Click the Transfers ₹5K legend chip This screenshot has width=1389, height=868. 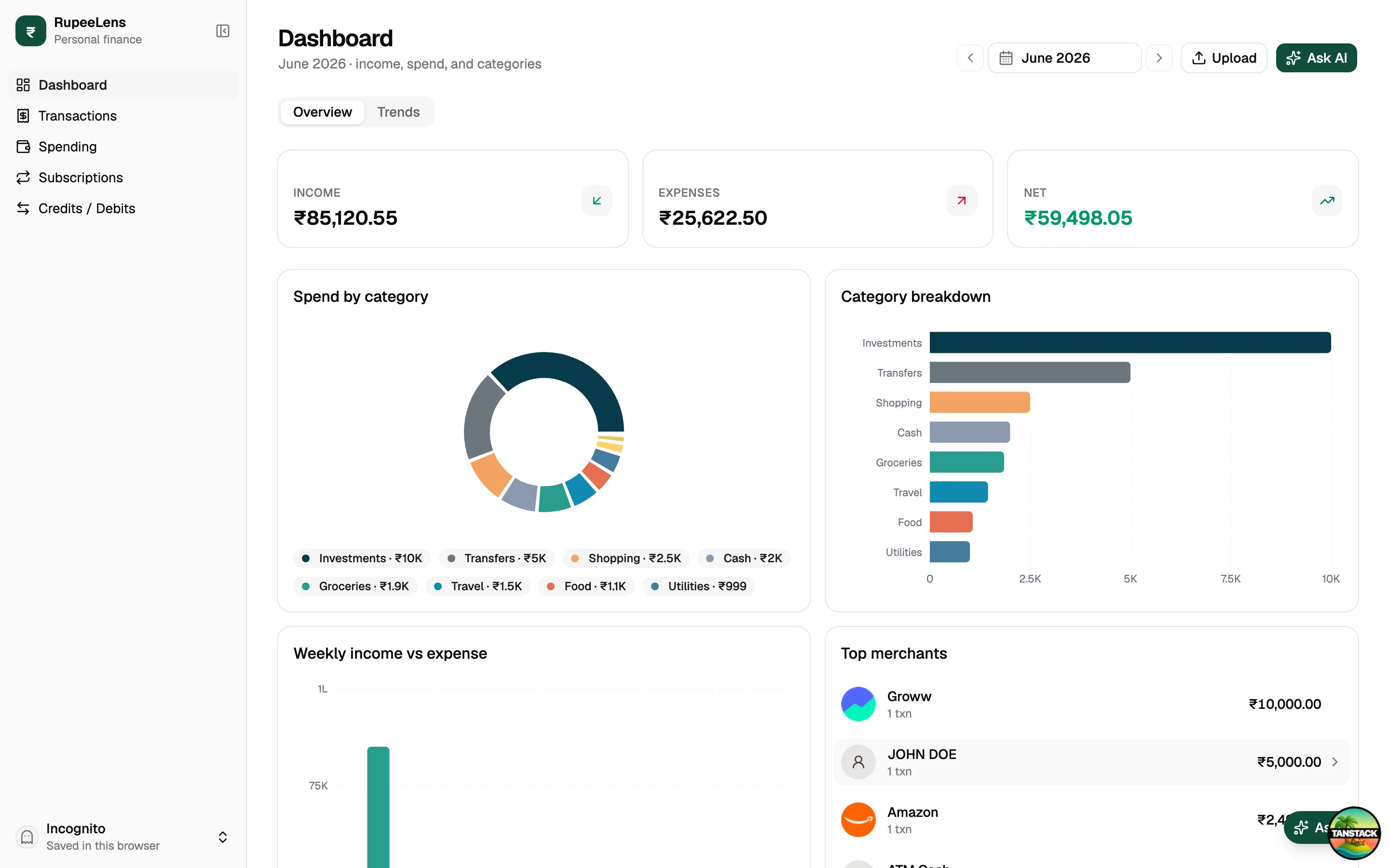(x=496, y=558)
